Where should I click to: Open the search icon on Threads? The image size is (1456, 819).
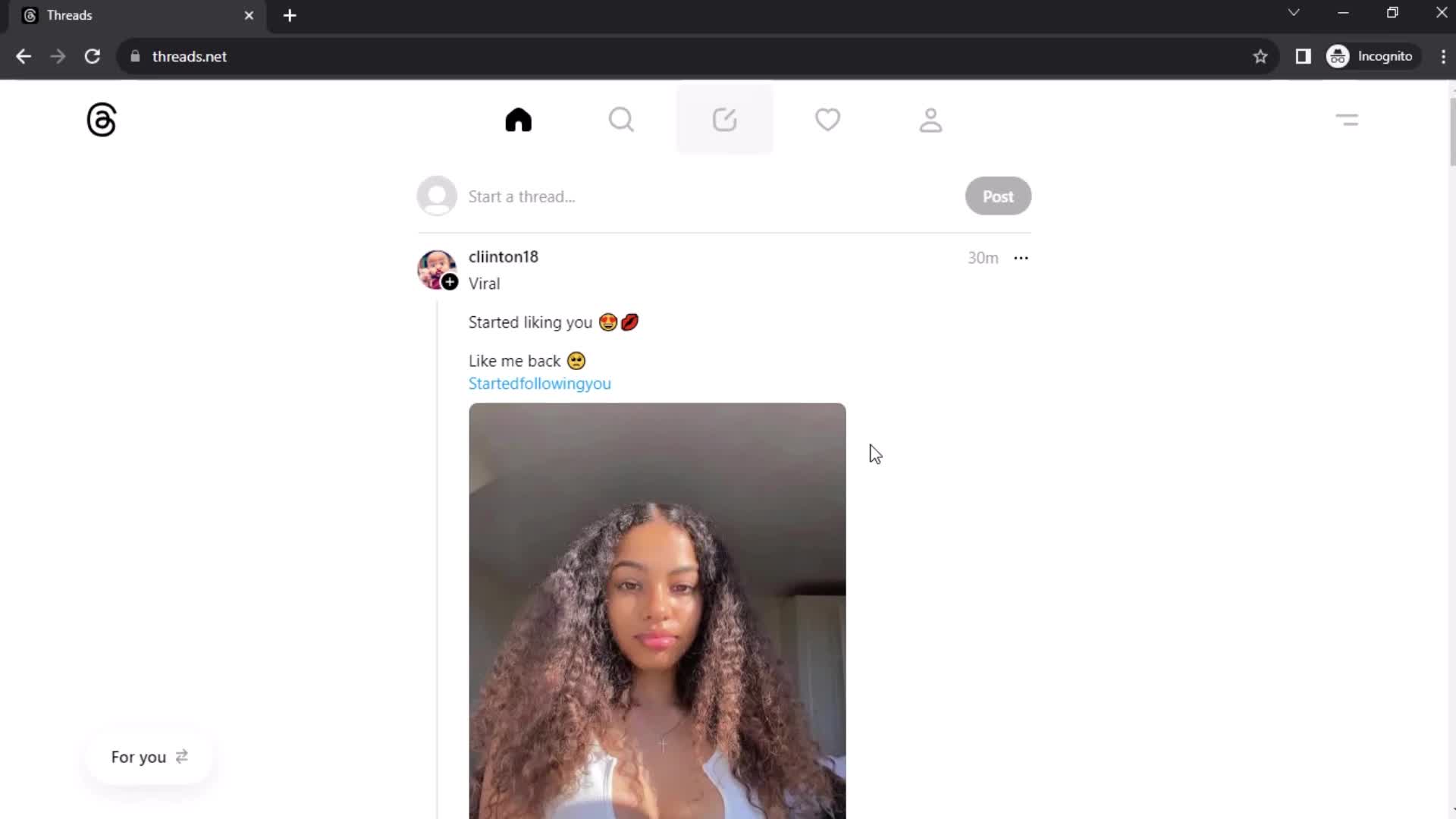tap(622, 119)
